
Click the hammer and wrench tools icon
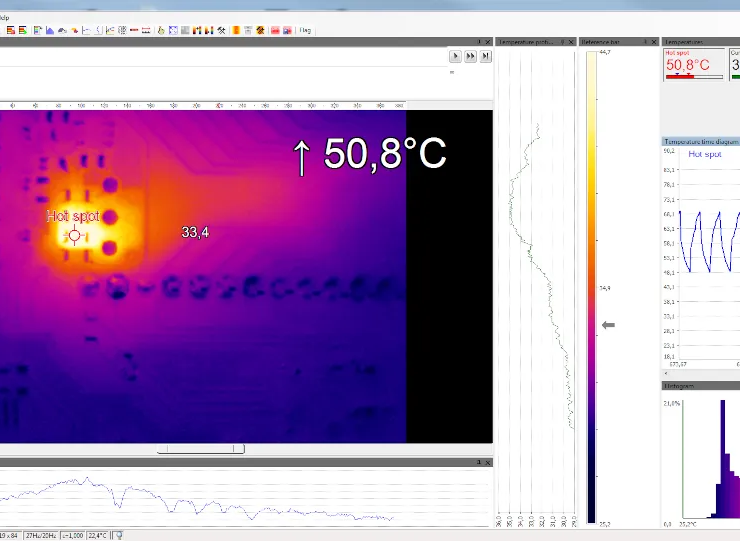pos(222,30)
